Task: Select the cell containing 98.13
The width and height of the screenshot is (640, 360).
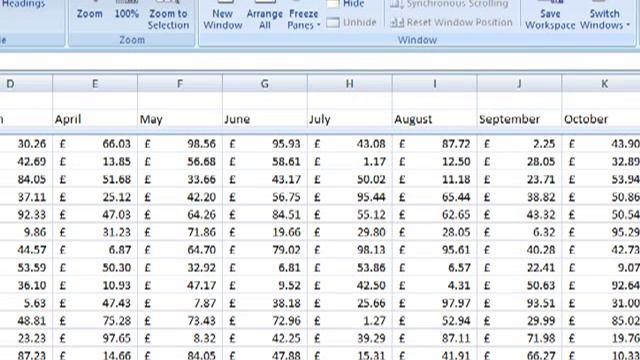Action: tap(350, 250)
